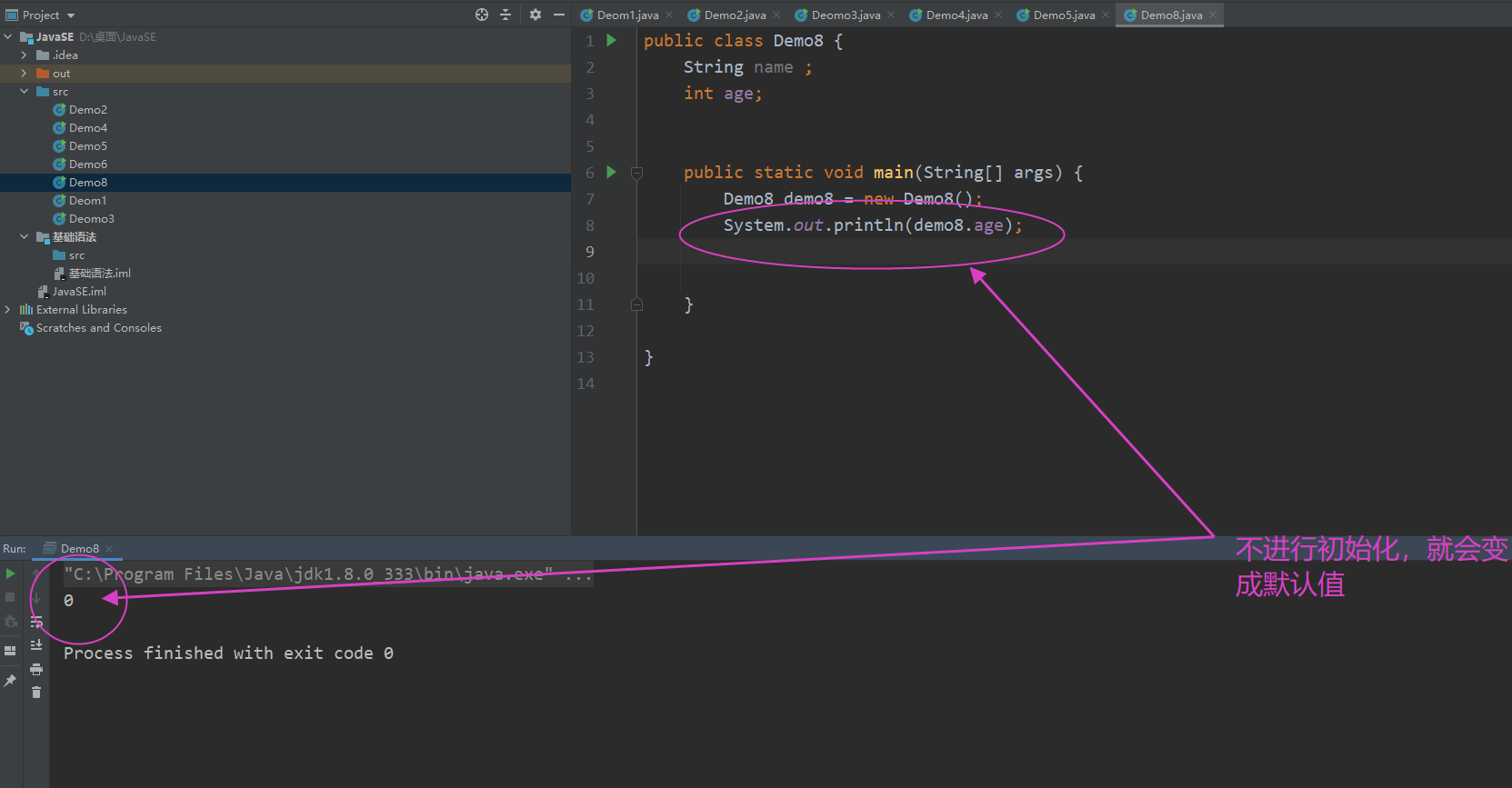Expand External Libraries
Image resolution: width=1512 pixels, height=788 pixels.
8,310
